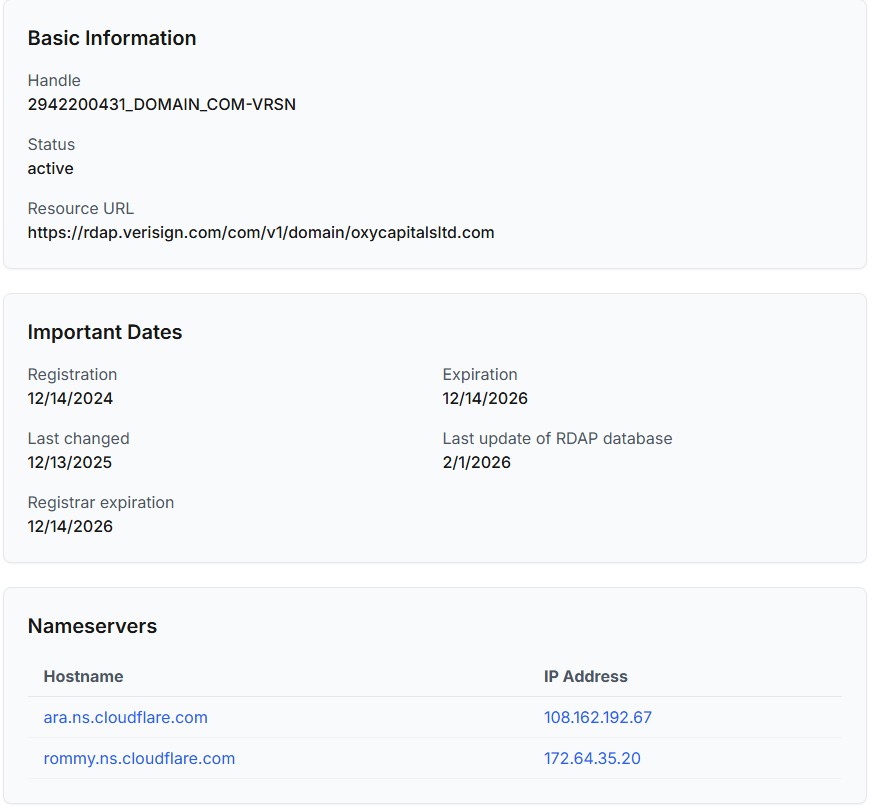The image size is (872, 810).
Task: Click the Hostname column header
Action: click(83, 676)
